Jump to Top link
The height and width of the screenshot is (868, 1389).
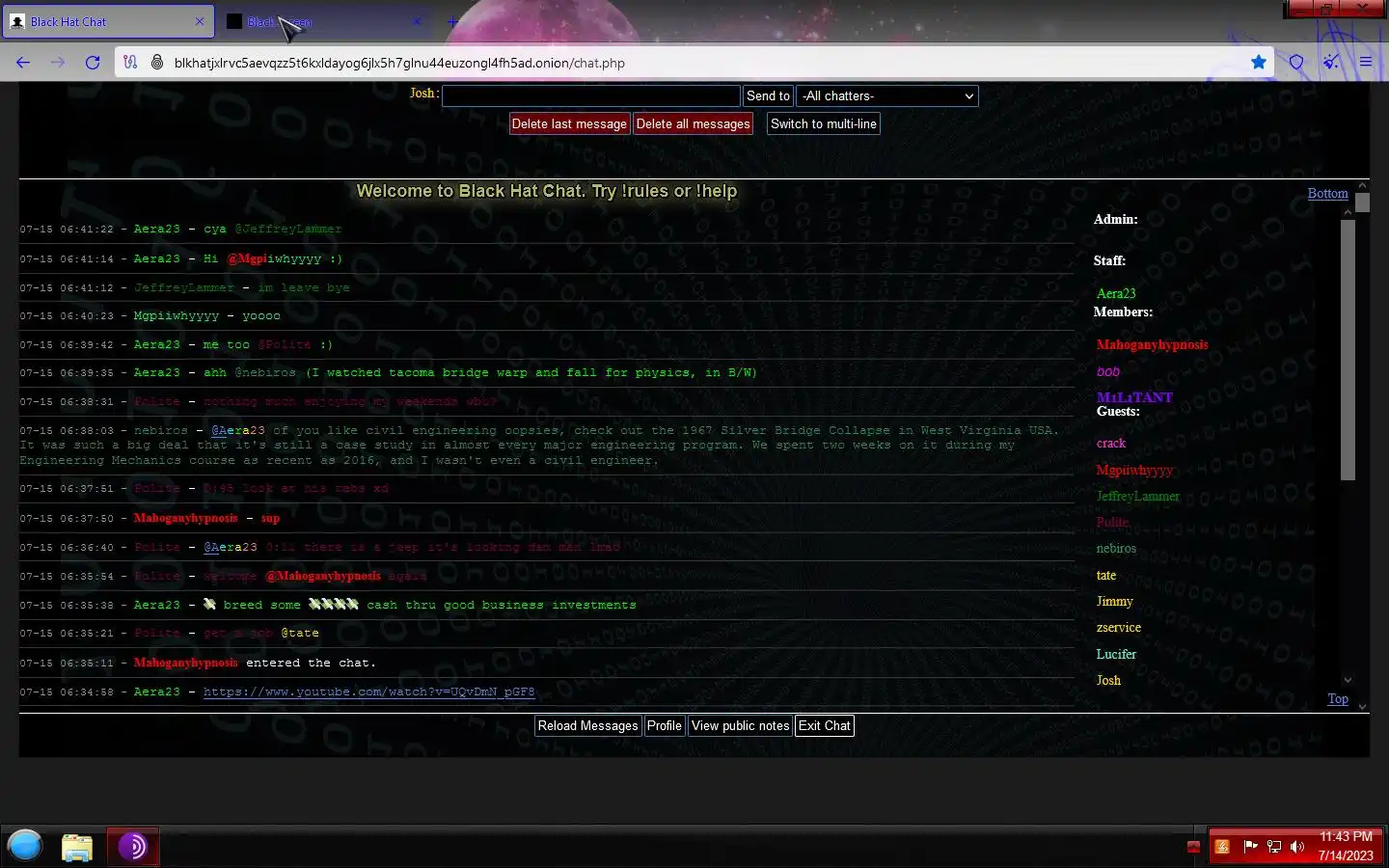tap(1338, 698)
